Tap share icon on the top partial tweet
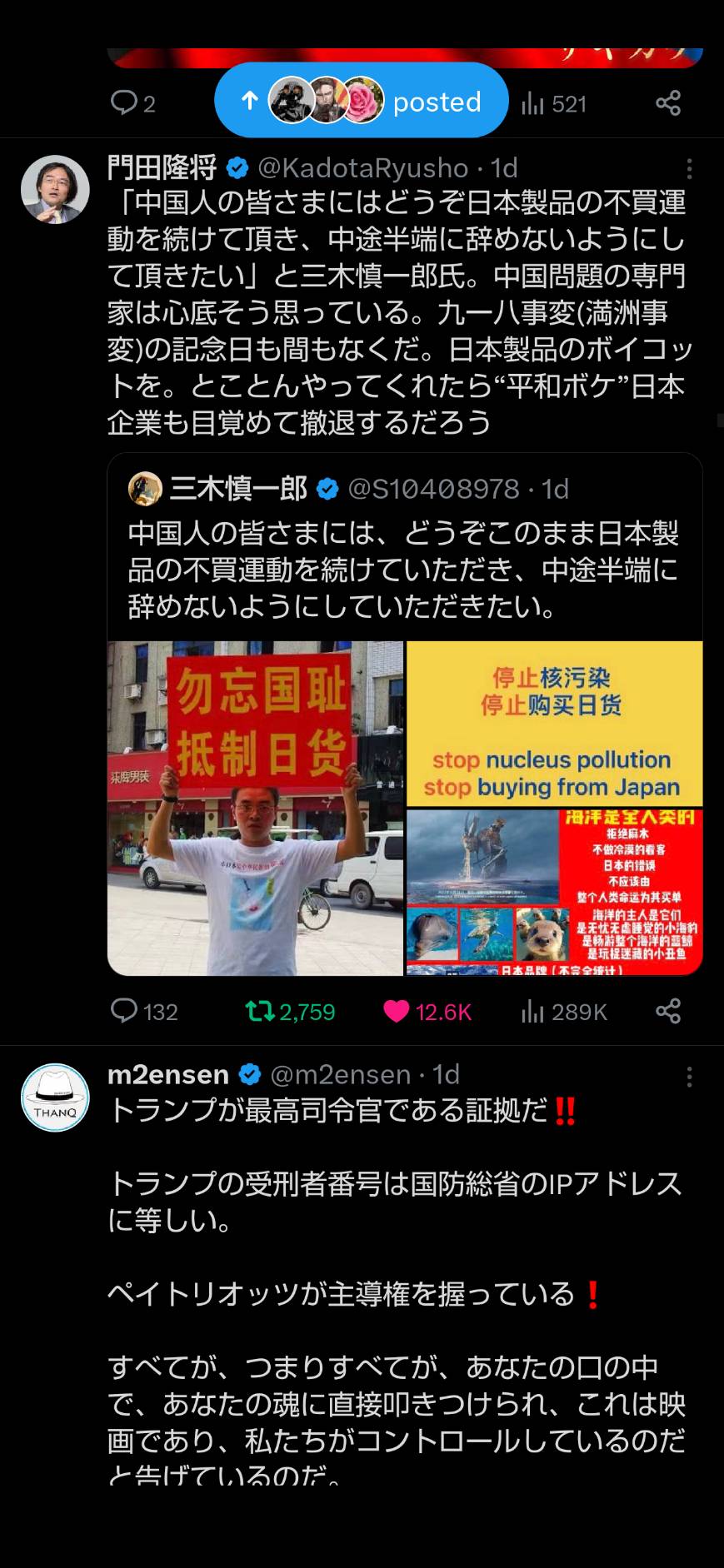Viewport: 724px width, 1568px height. point(668,103)
